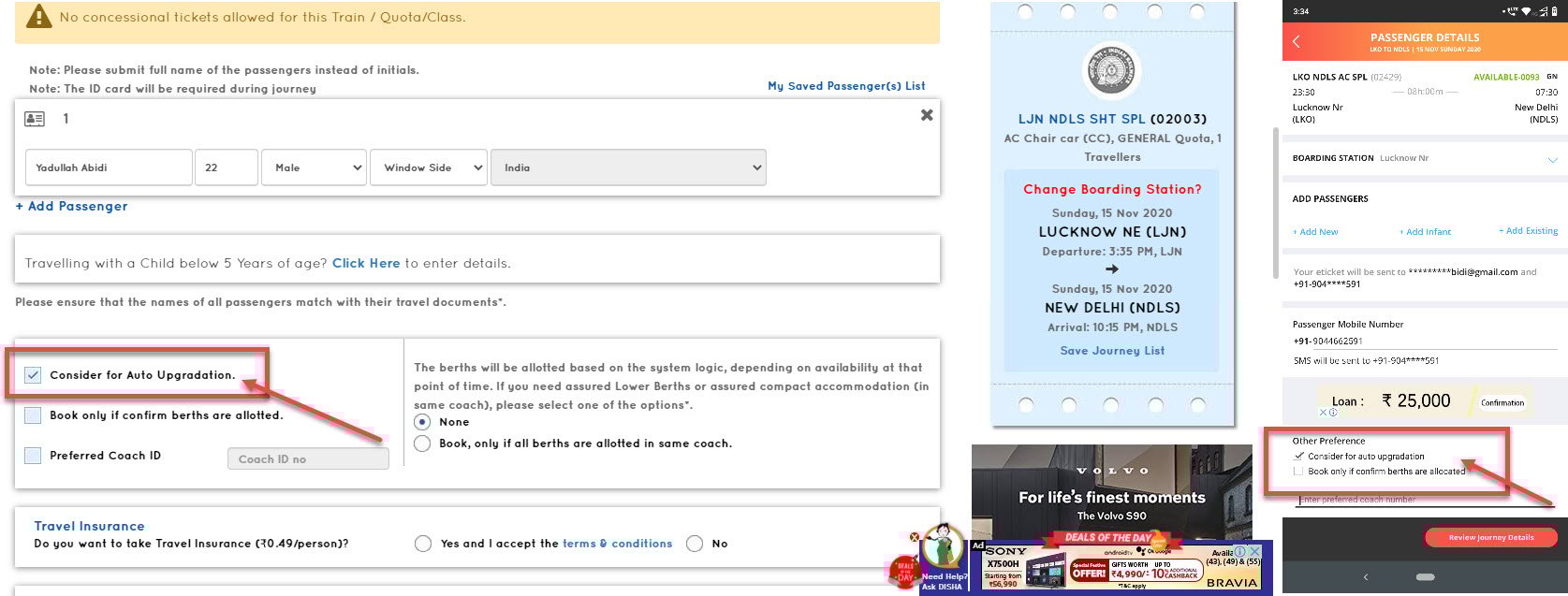Viewport: 1568px width, 596px height.
Task: Click the age field showing 22
Action: pos(227,167)
